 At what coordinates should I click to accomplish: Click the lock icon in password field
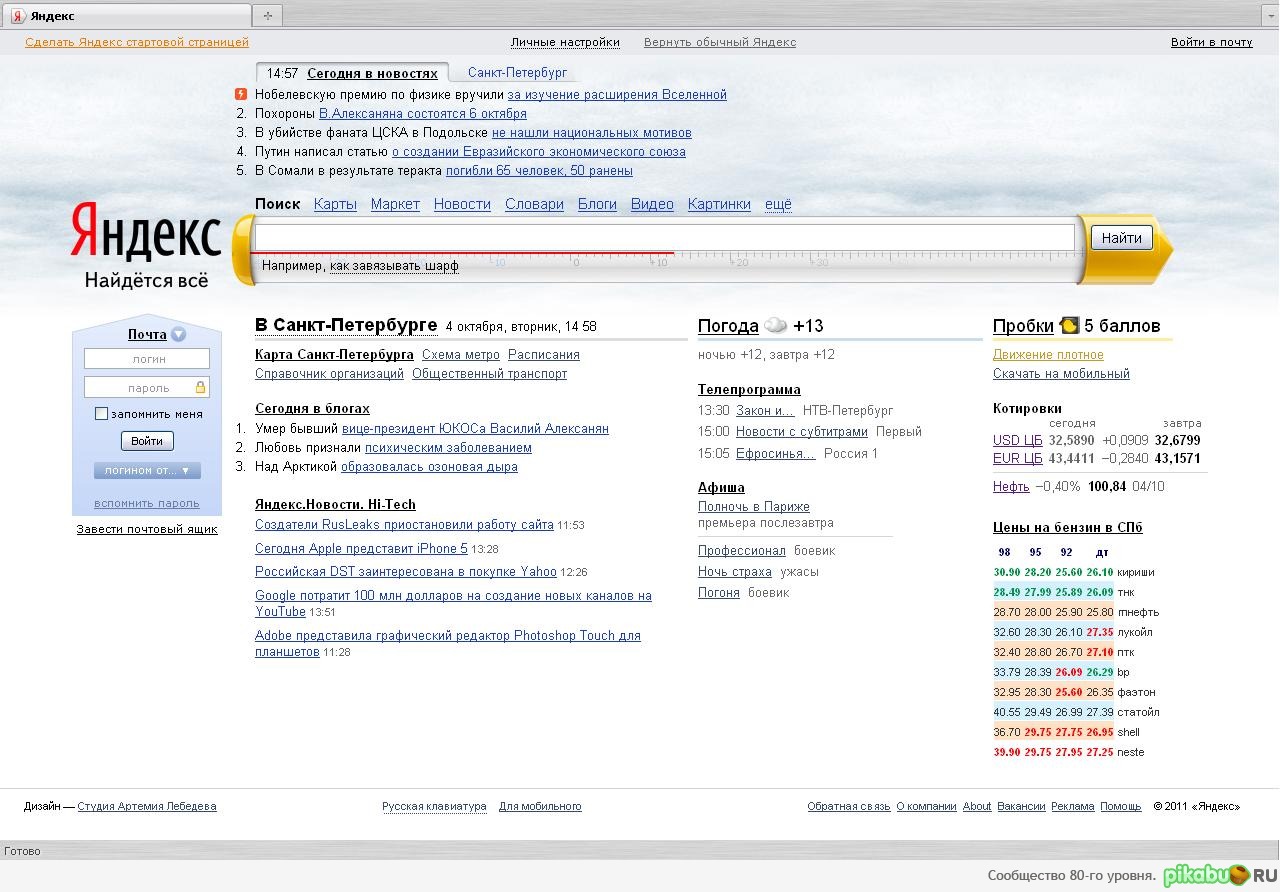[x=200, y=387]
